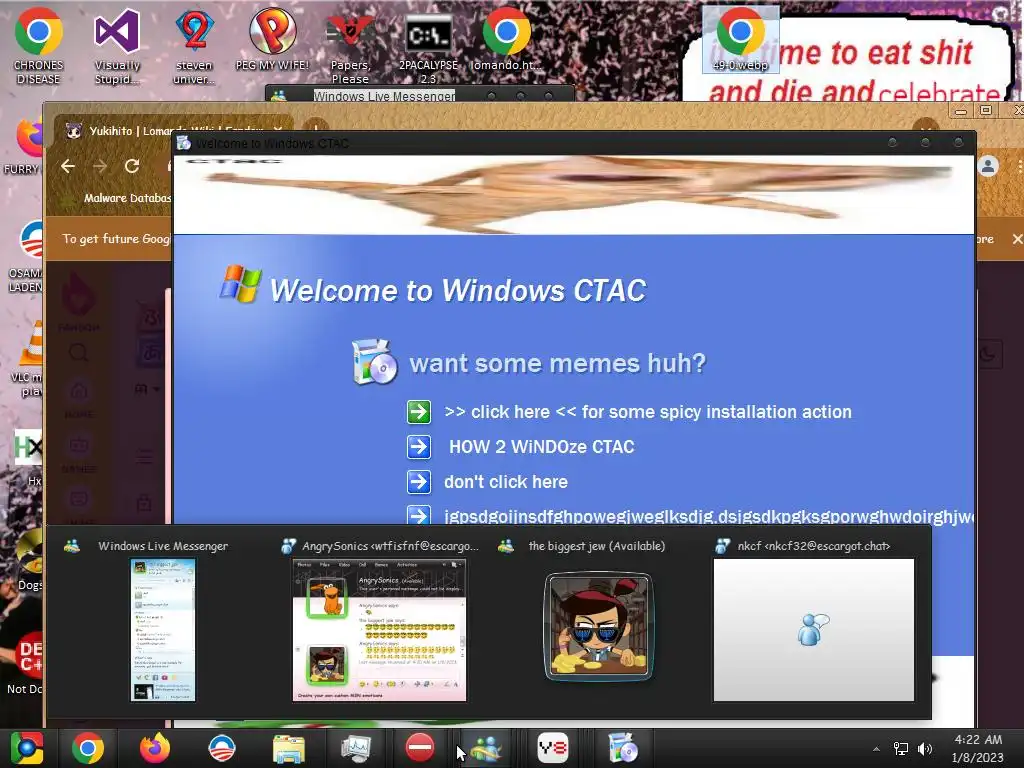Open the Papers, Please desktop icon
This screenshot has height=768, width=1024.
[x=350, y=46]
